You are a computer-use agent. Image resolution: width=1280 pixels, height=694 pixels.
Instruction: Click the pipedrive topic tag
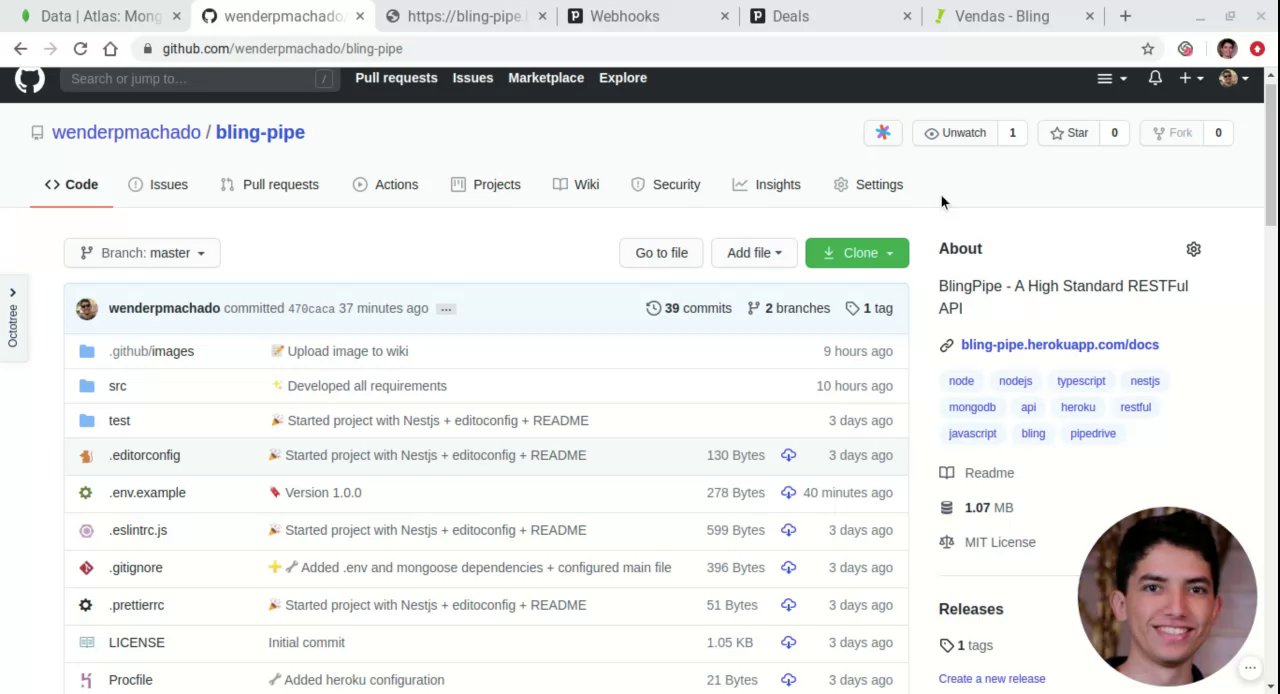point(1093,433)
